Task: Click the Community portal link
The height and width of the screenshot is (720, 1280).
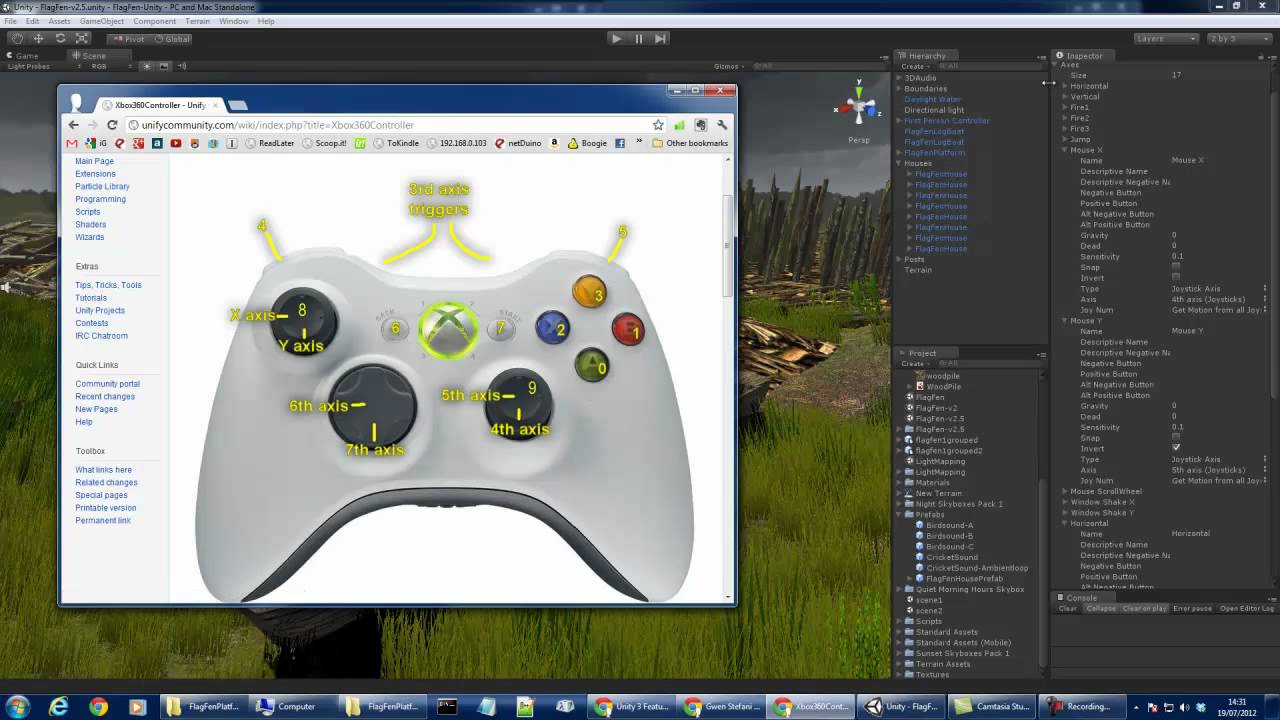Action: pos(107,384)
